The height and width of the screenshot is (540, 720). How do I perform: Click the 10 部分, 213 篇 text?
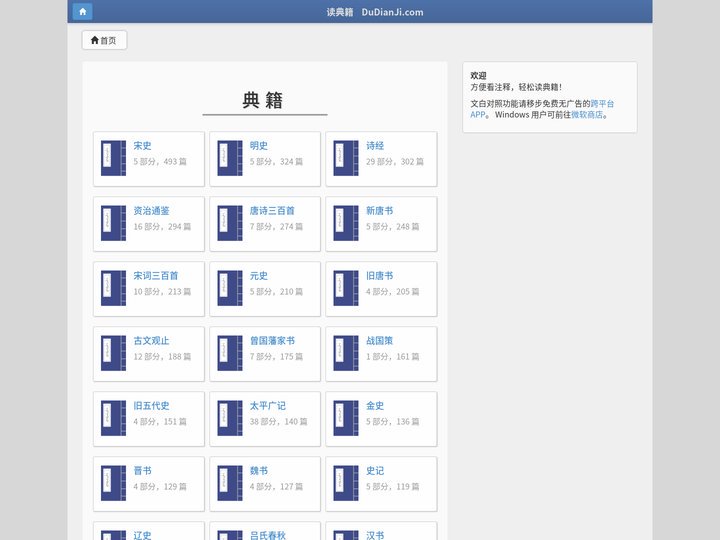click(162, 292)
